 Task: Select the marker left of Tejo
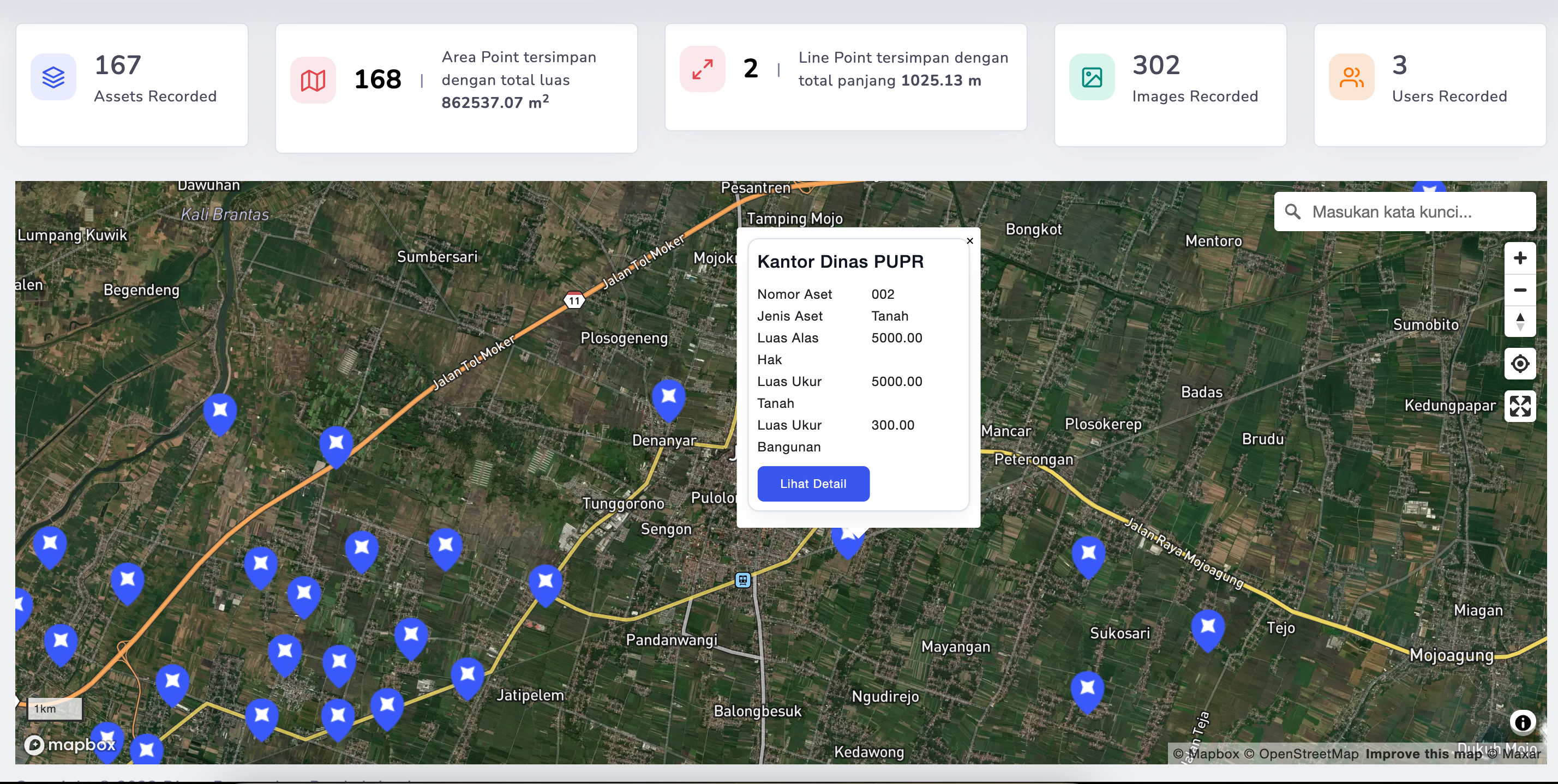[x=1207, y=627]
